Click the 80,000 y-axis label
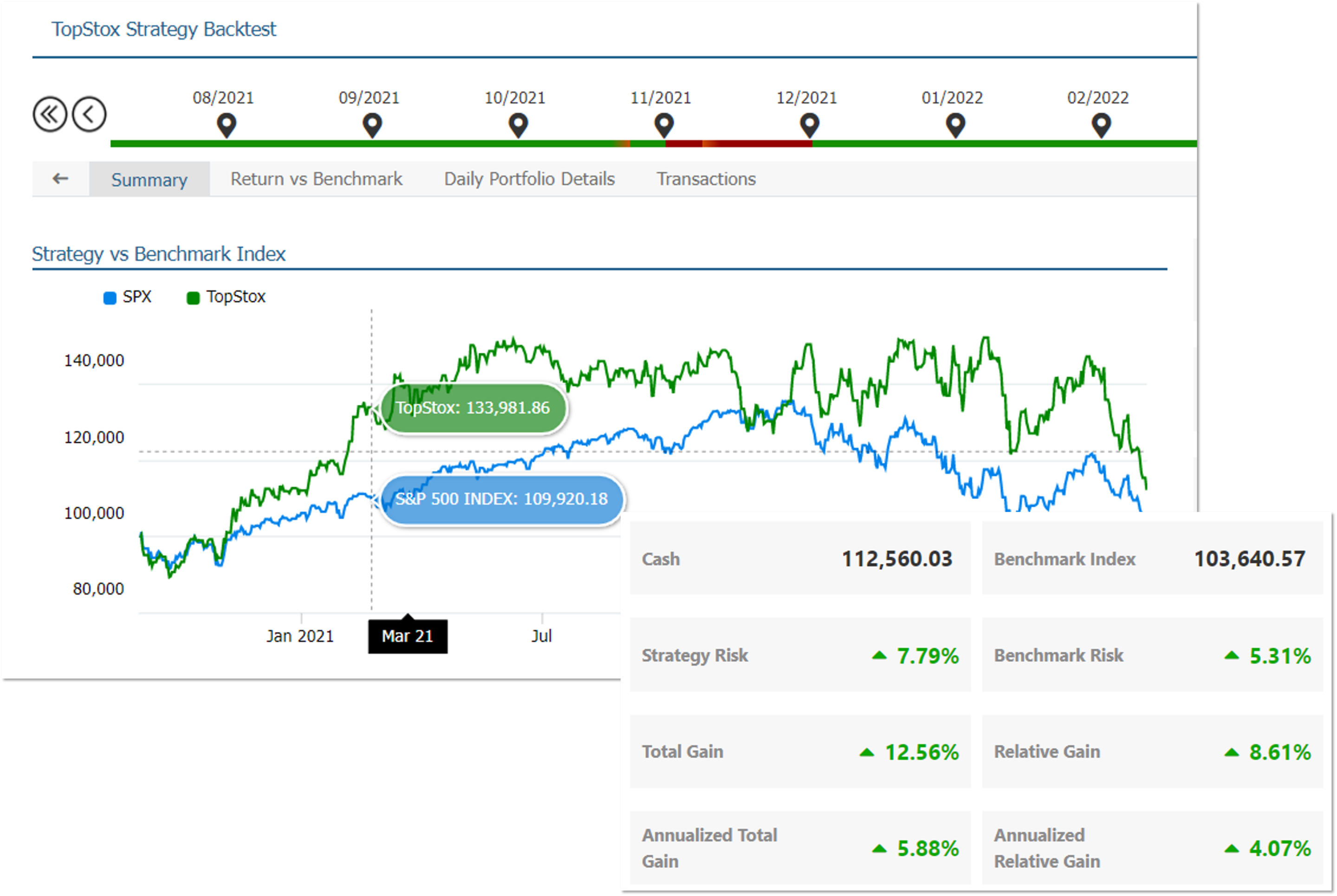Viewport: 1337px width, 896px height. (98, 589)
